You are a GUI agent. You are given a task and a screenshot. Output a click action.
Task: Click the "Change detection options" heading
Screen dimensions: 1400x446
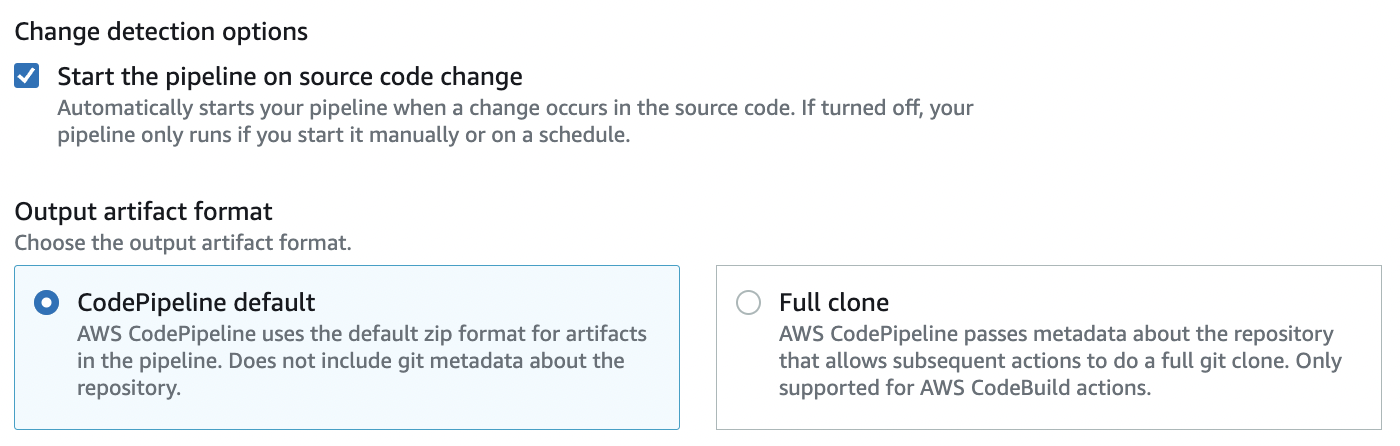coord(161,32)
